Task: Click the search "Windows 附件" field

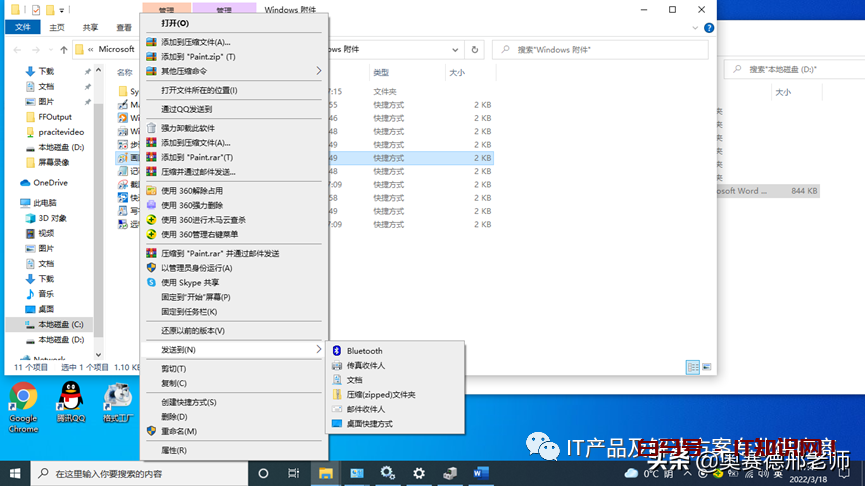Action: [x=600, y=49]
